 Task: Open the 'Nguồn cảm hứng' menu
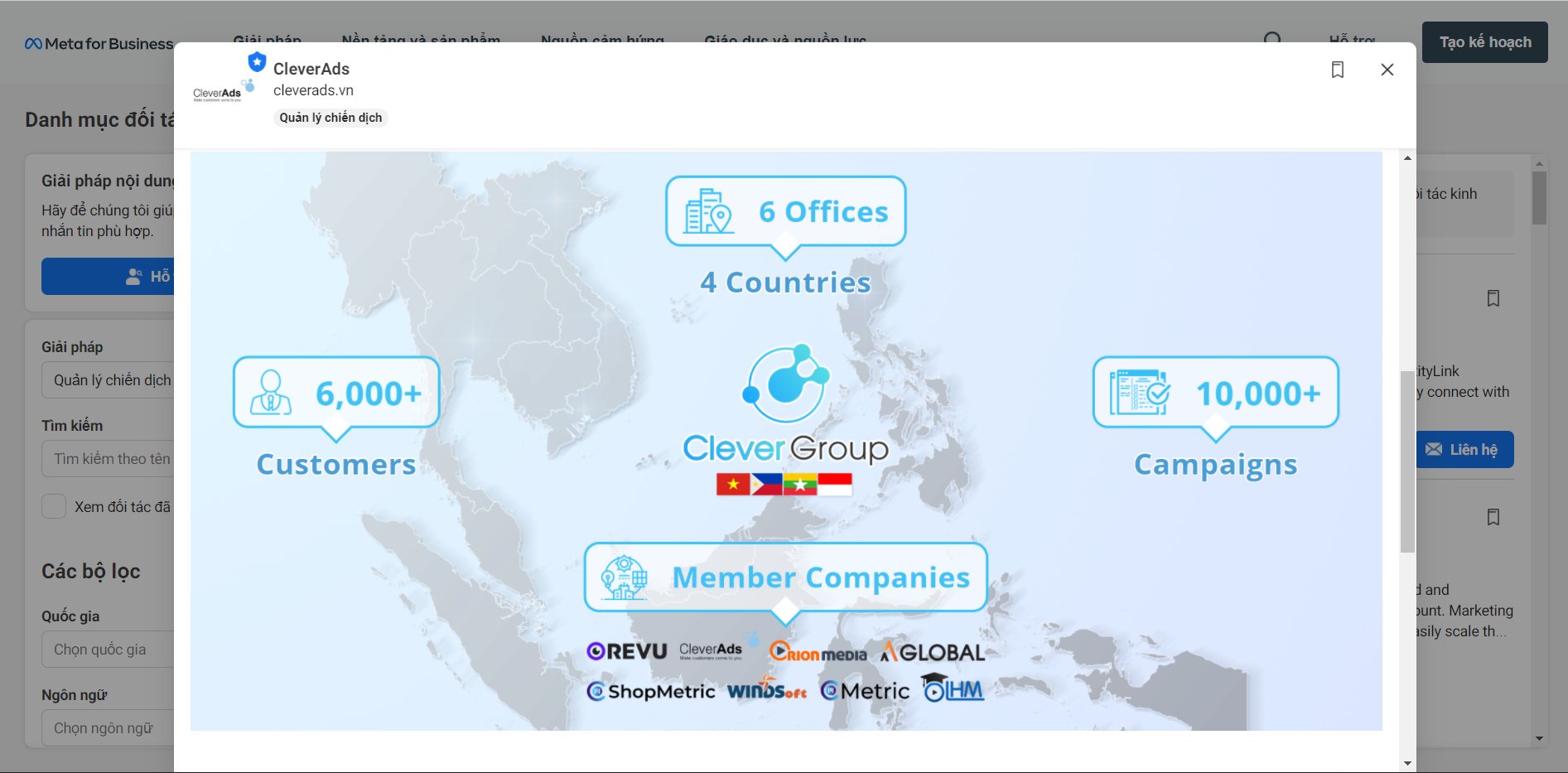[x=602, y=39]
